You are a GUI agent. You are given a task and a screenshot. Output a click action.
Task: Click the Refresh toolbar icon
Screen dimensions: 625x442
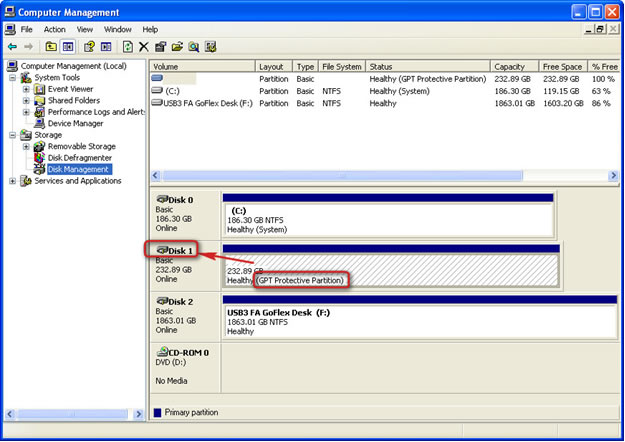(x=128, y=46)
